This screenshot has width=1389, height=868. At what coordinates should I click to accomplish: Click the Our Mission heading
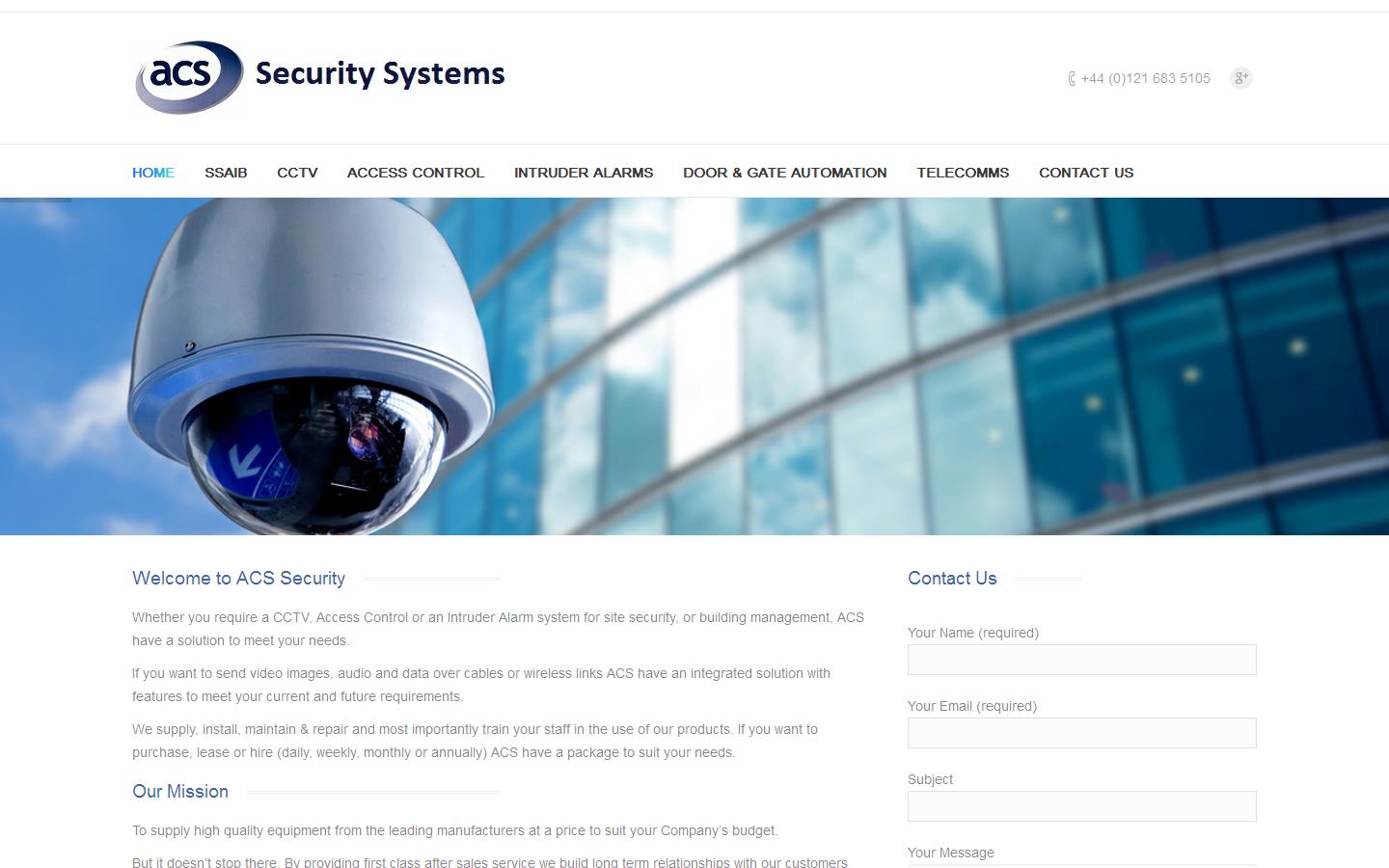[180, 792]
